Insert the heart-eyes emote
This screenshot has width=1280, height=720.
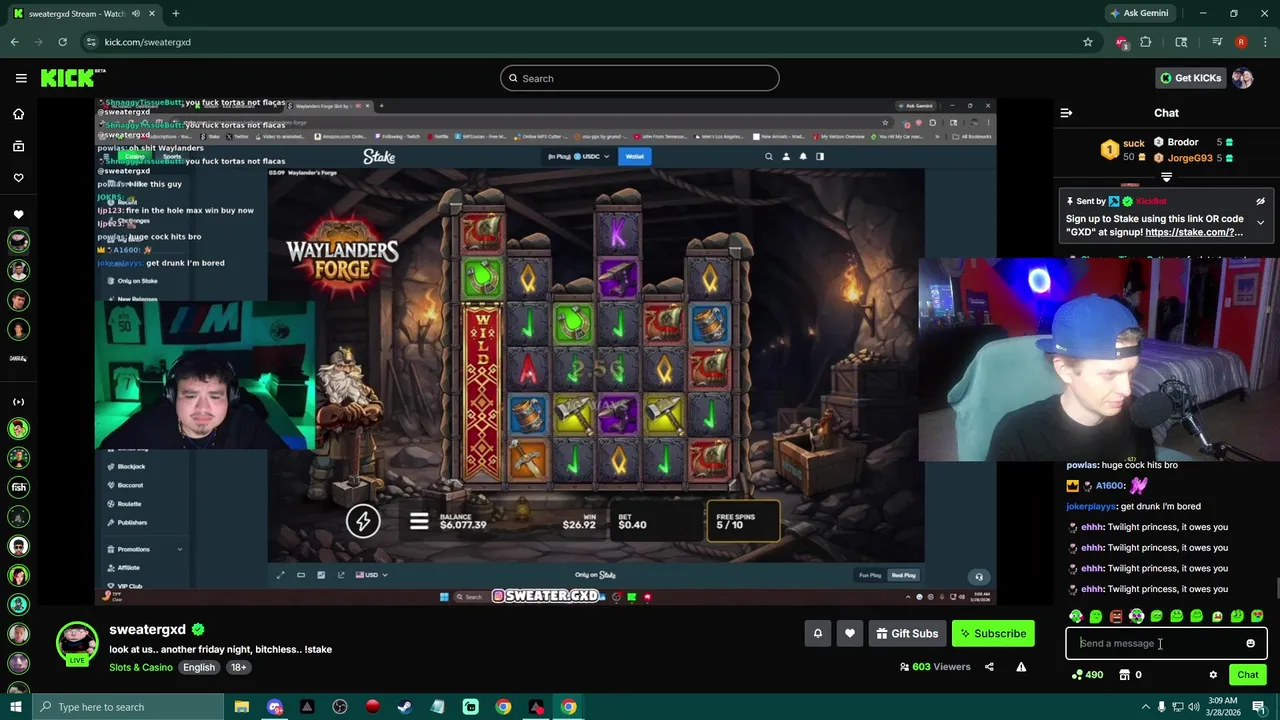1257,616
